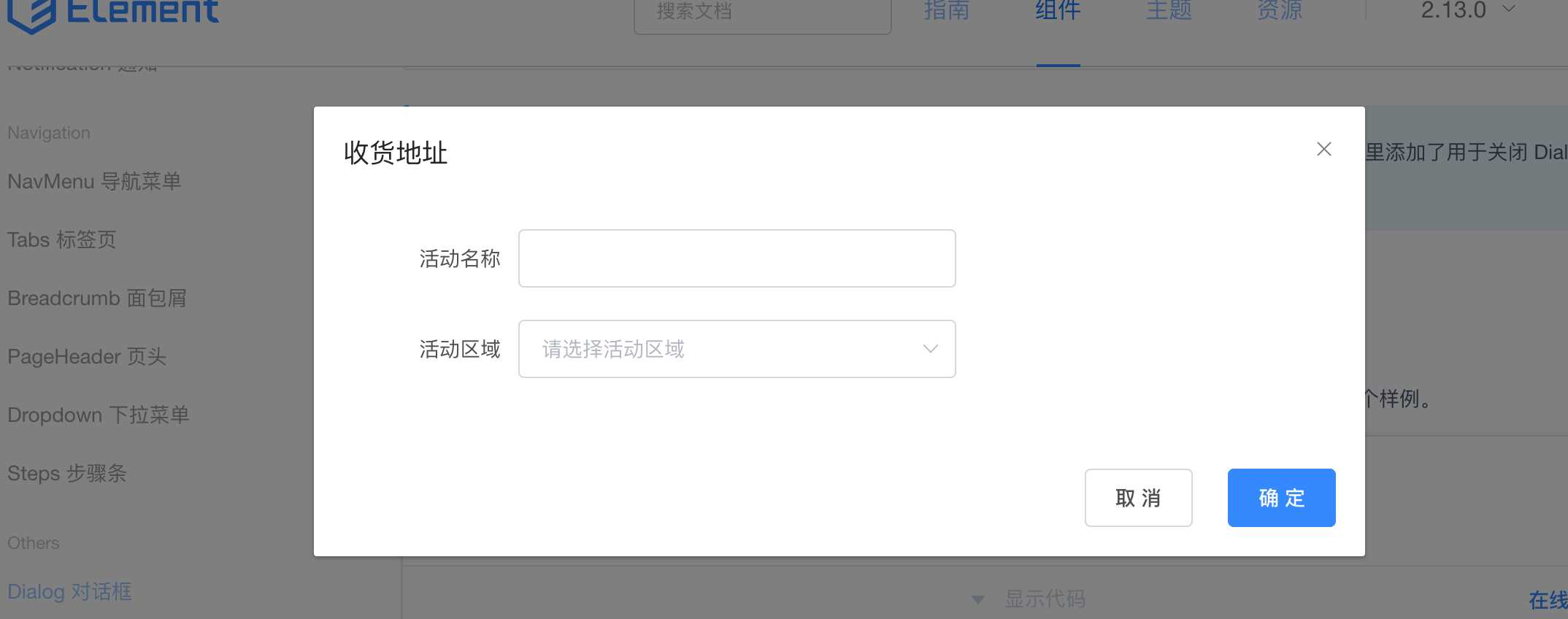The image size is (1568, 619).
Task: Open the 指南 navigation tab
Action: coord(947,11)
